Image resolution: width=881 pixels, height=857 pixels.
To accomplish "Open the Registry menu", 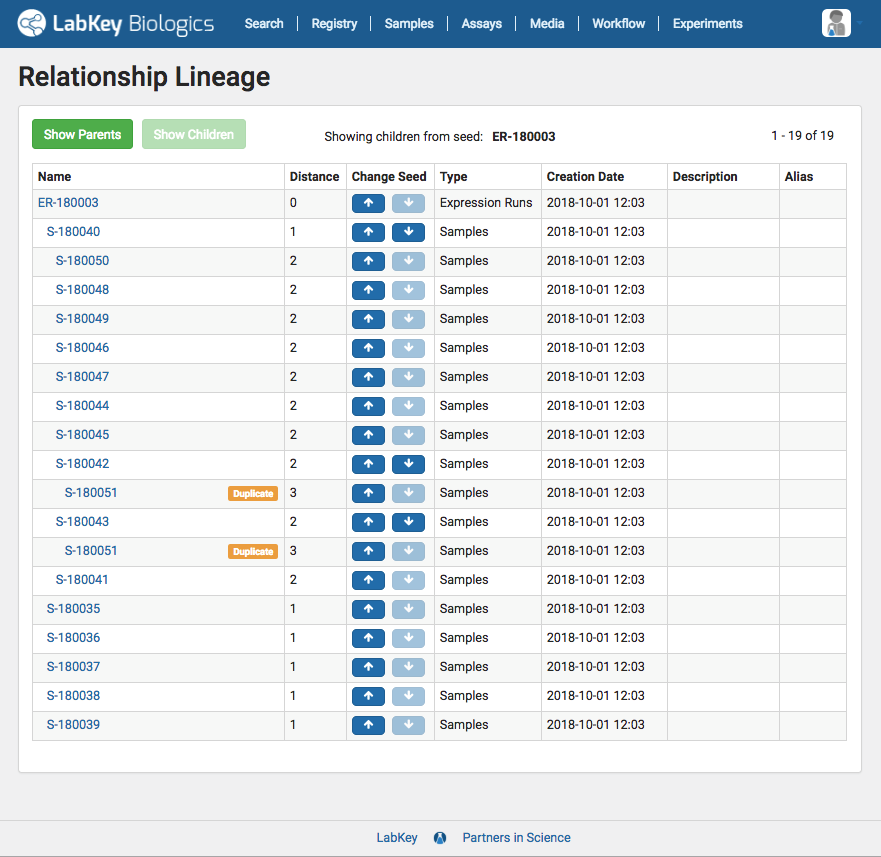I will pyautogui.click(x=334, y=24).
